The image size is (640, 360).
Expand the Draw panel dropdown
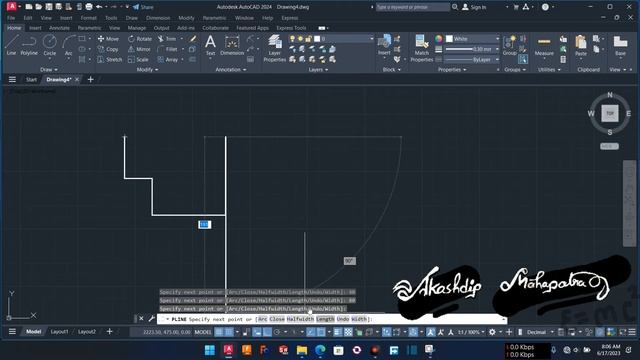click(x=49, y=69)
